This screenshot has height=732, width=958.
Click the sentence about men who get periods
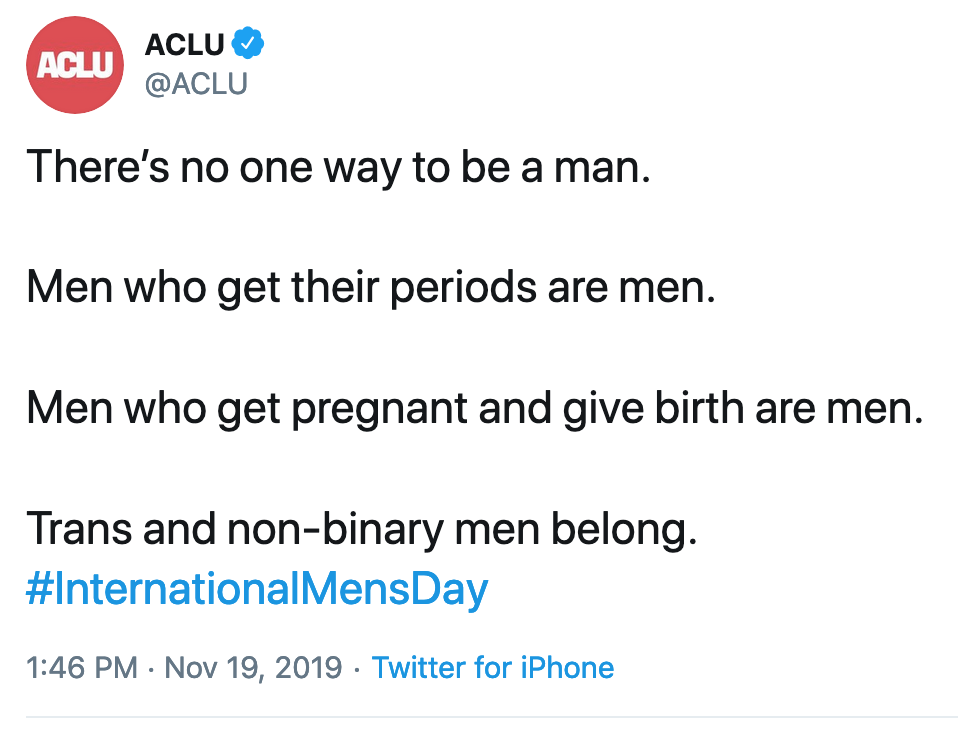point(371,288)
